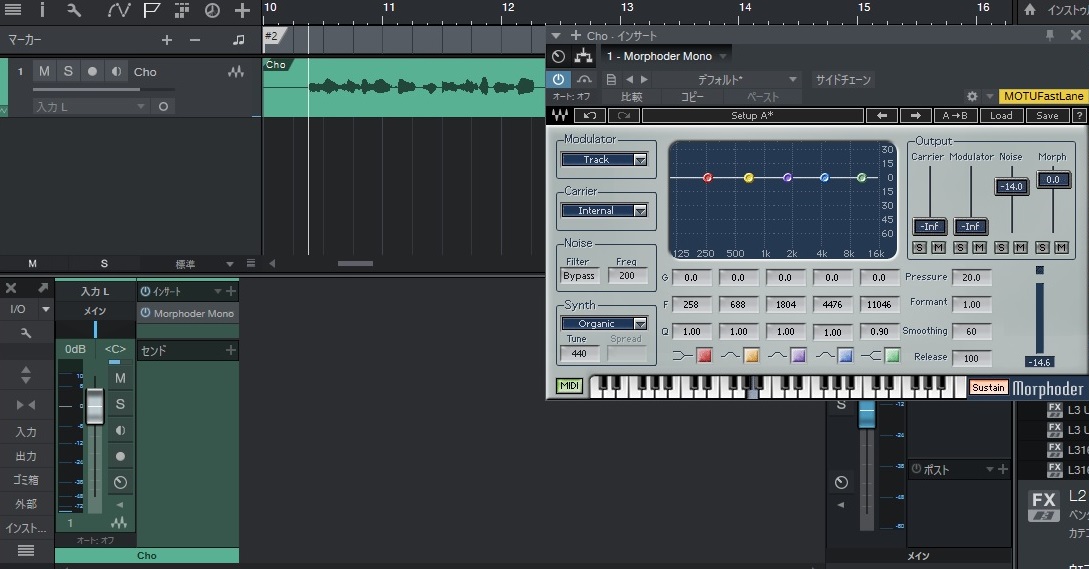Pin the Cho insert plugin window
The image size is (1089, 569).
pos(1049,35)
